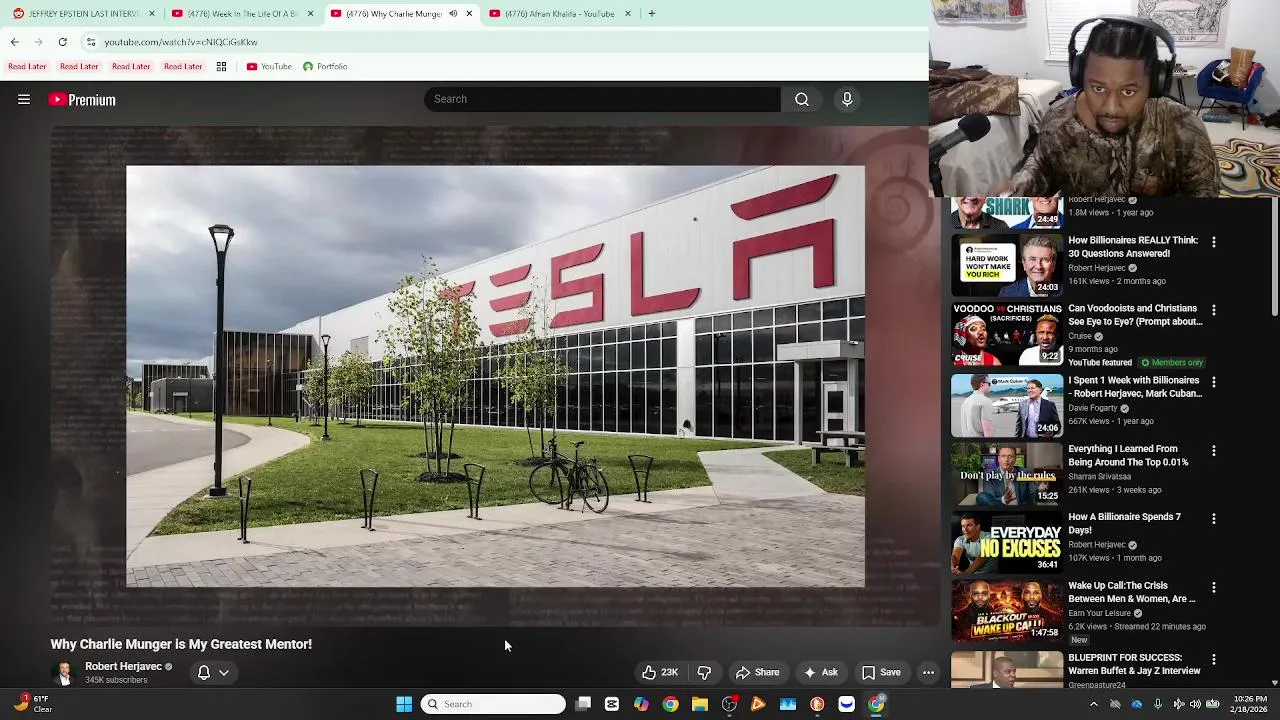Click 'Davie Fogarty' channel name
The height and width of the screenshot is (720, 1280).
[1094, 408]
